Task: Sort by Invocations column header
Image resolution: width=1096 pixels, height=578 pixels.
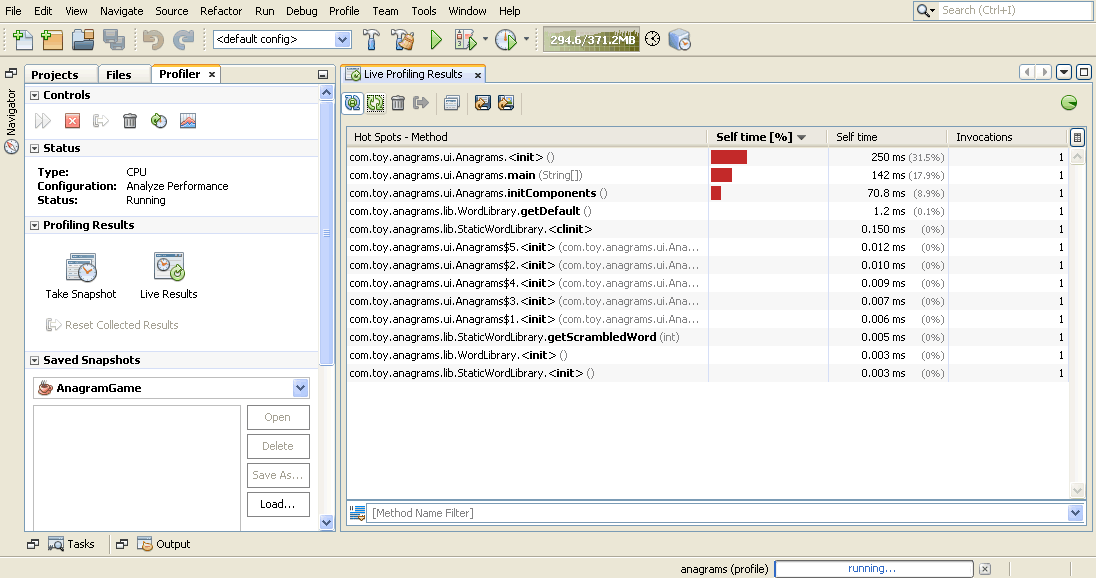Action: tap(1007, 137)
